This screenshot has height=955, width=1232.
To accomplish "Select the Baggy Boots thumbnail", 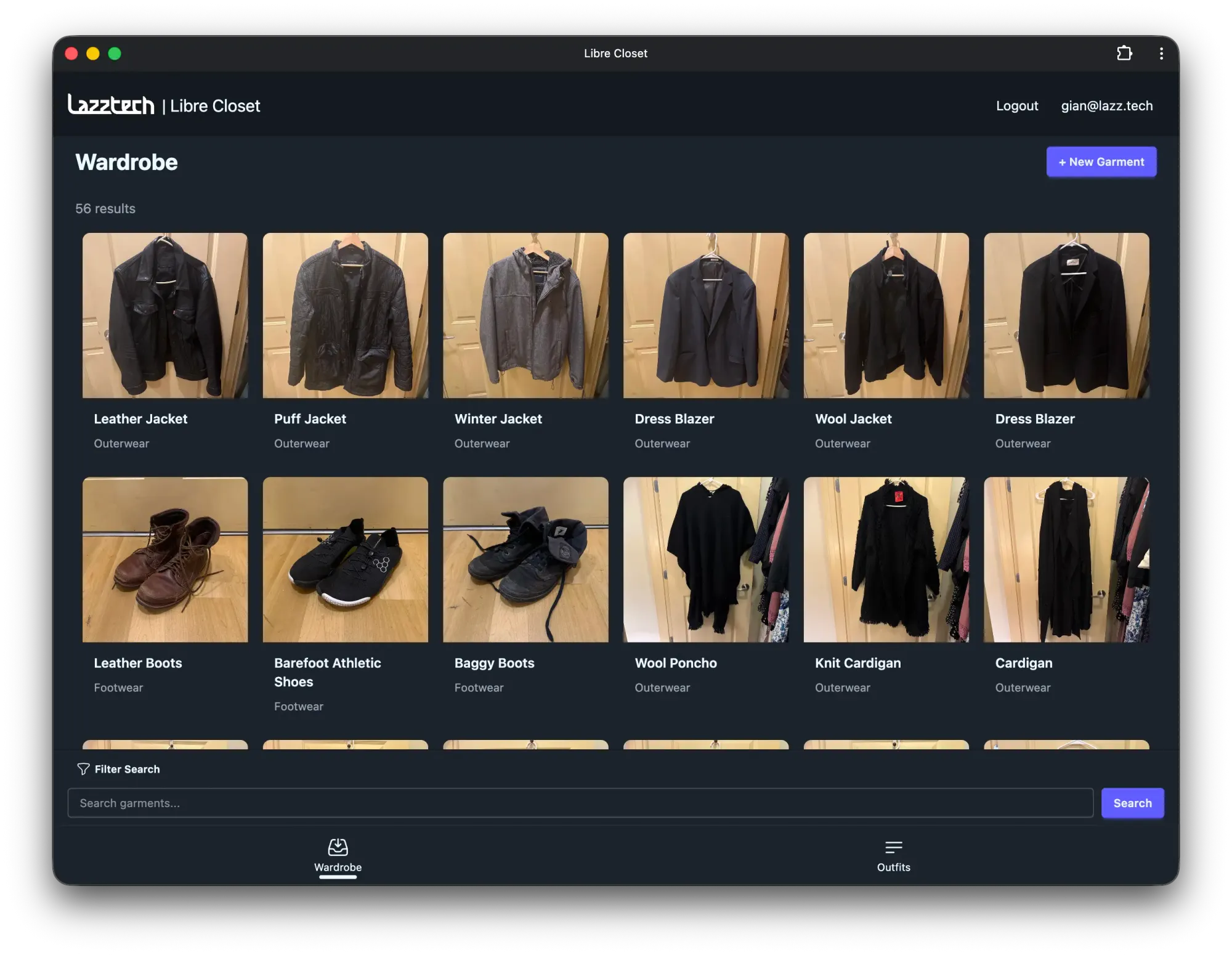I will [525, 560].
